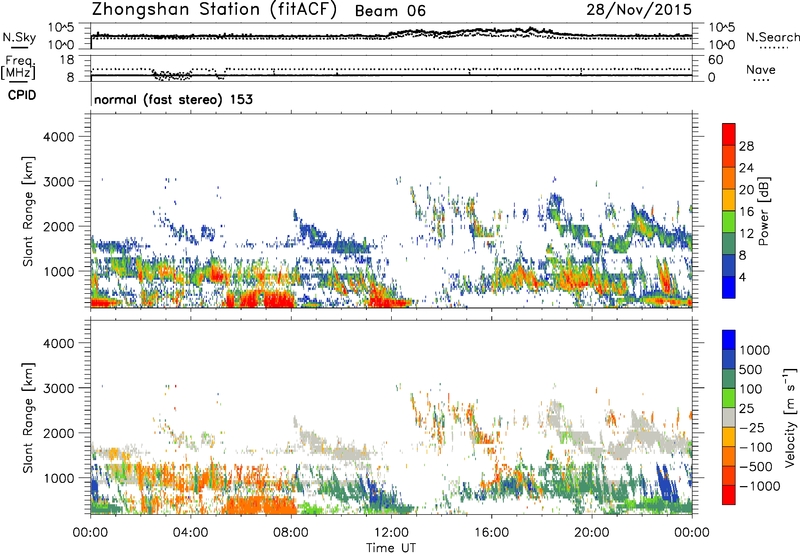The height and width of the screenshot is (554, 800).
Task: Click the '2000' tick on velocity panel
Action: (x=58, y=433)
